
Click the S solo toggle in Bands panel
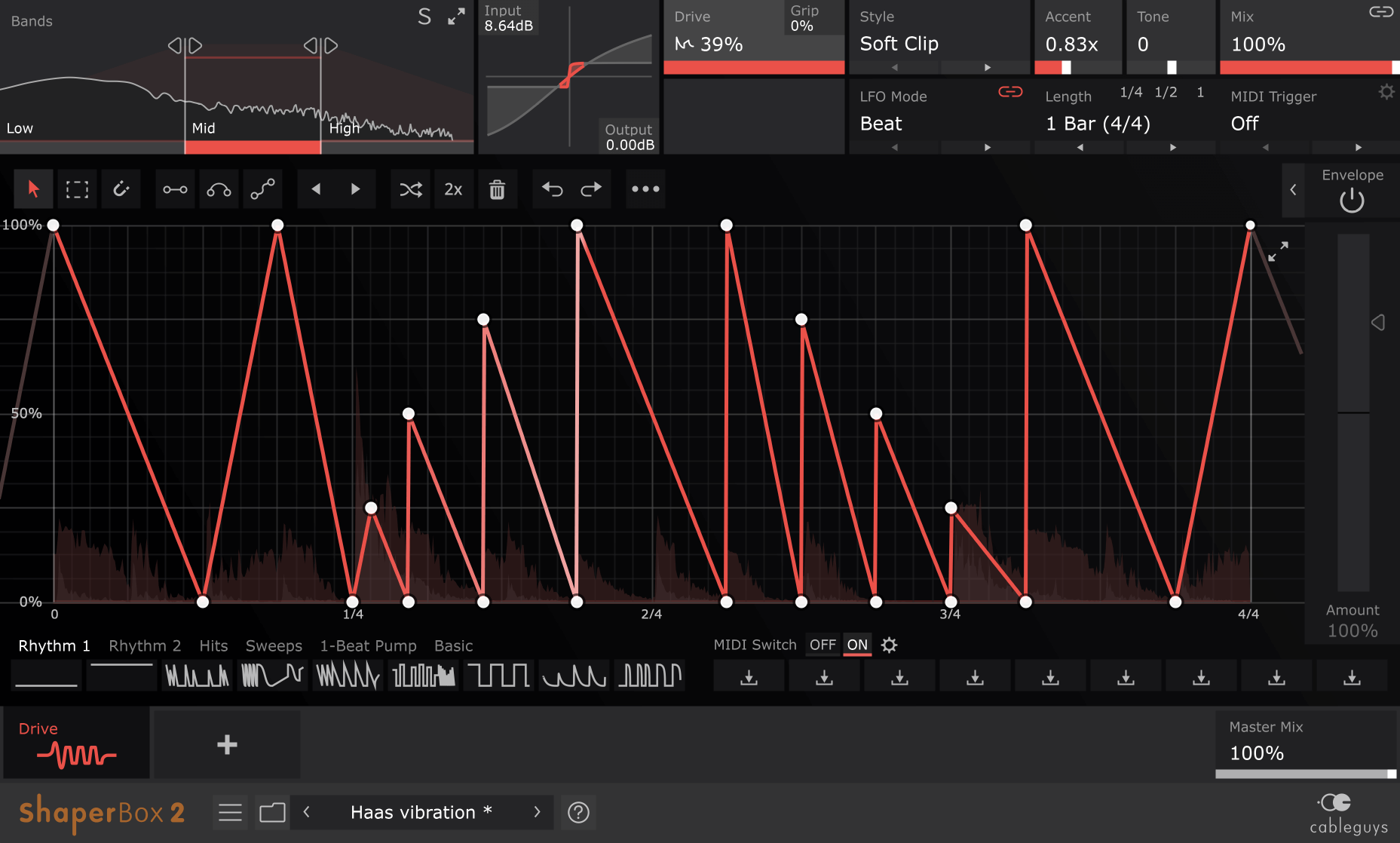tap(424, 15)
